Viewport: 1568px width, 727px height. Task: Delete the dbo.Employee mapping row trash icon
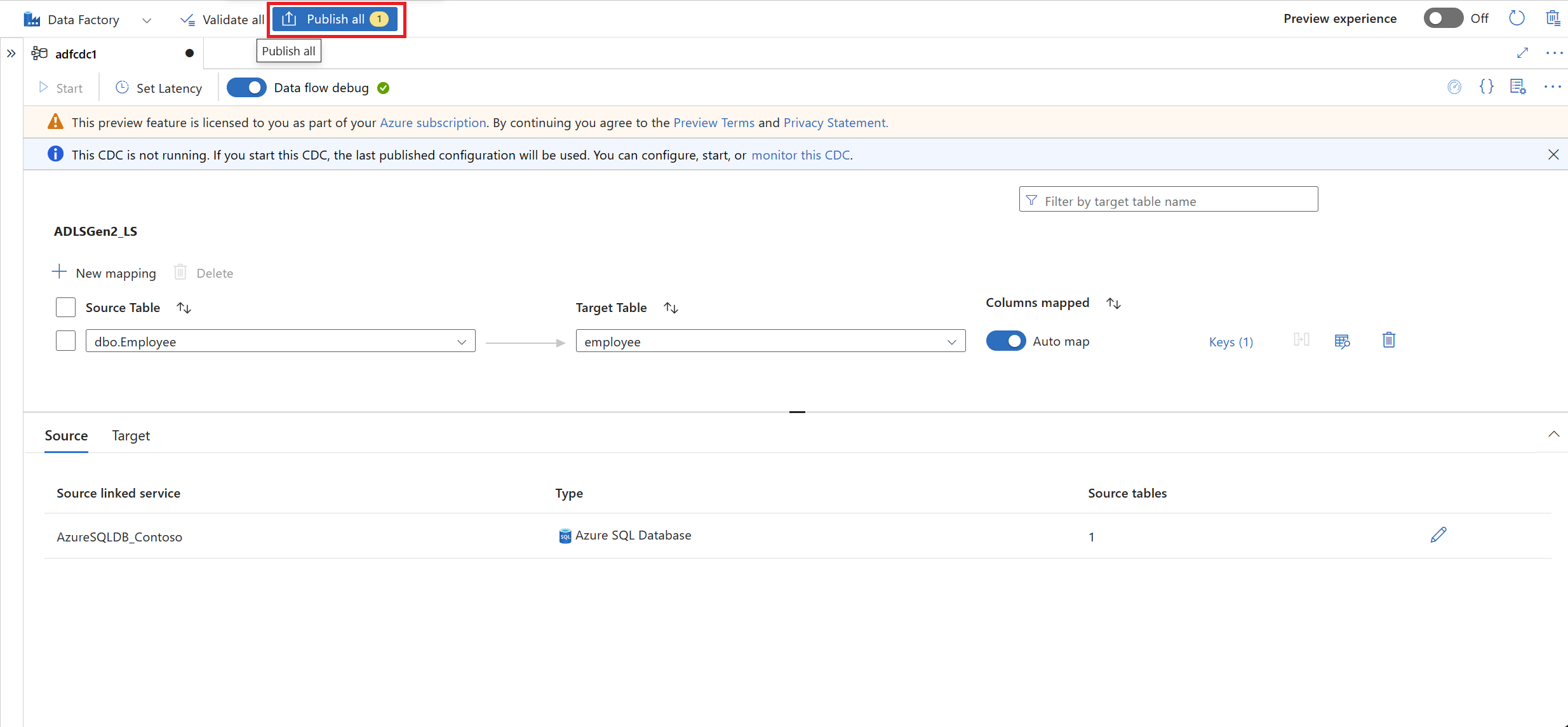1389,341
